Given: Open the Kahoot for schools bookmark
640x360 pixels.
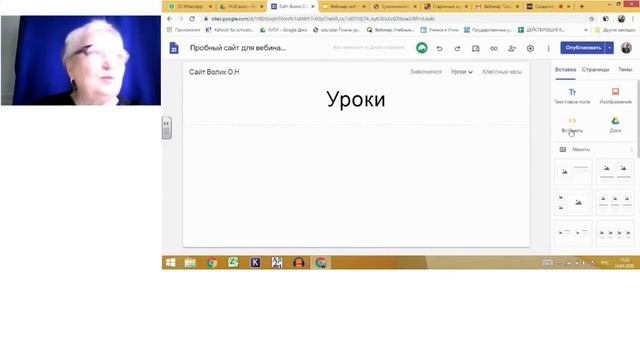Looking at the screenshot, I should point(229,30).
